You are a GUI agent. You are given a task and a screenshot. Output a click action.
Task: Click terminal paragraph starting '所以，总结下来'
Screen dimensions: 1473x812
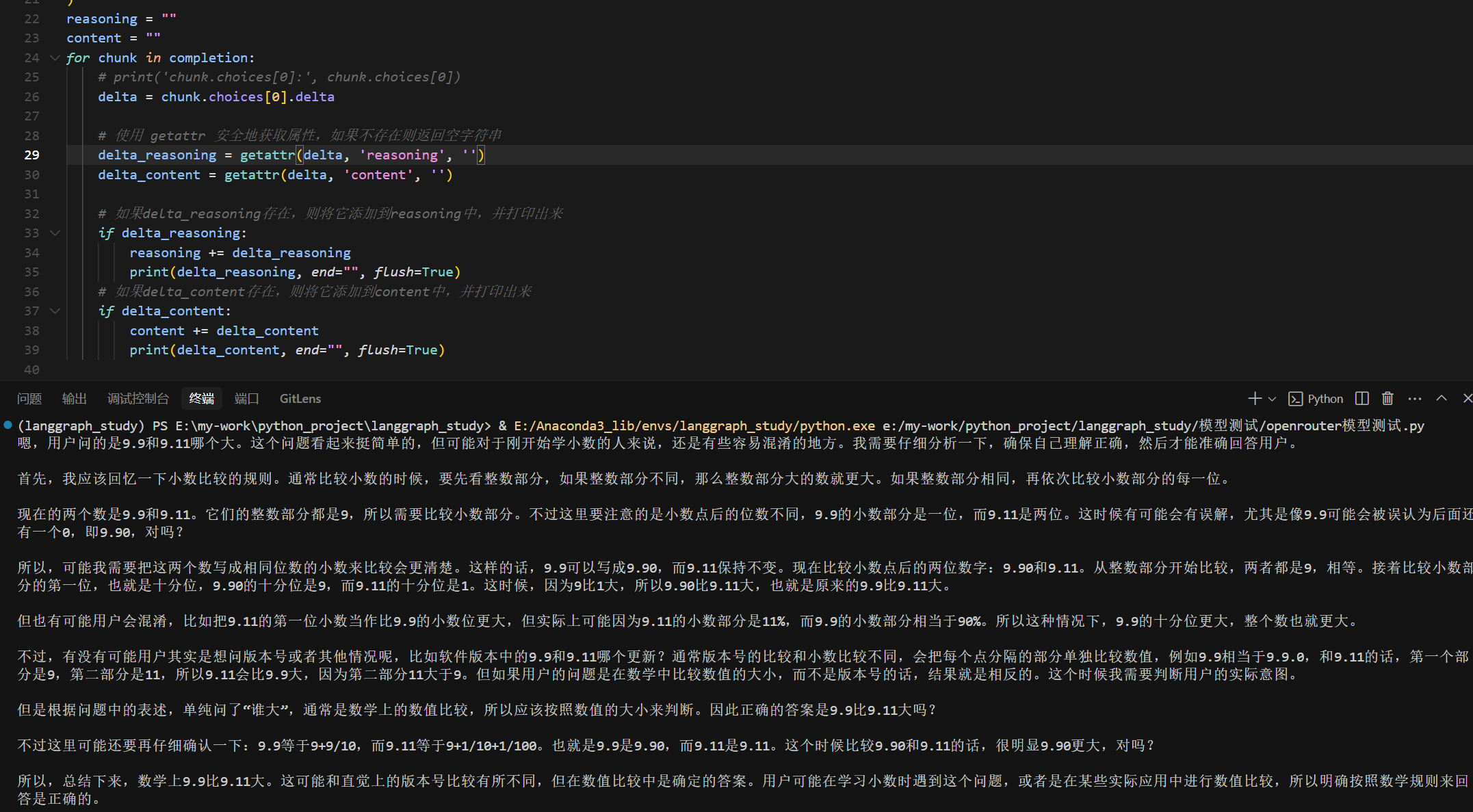[x=744, y=790]
